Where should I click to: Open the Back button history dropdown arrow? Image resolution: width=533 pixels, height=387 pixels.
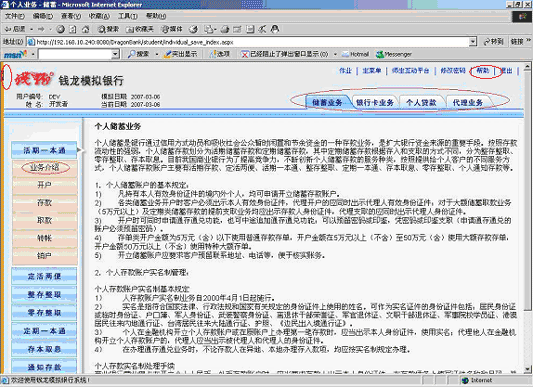(32, 29)
